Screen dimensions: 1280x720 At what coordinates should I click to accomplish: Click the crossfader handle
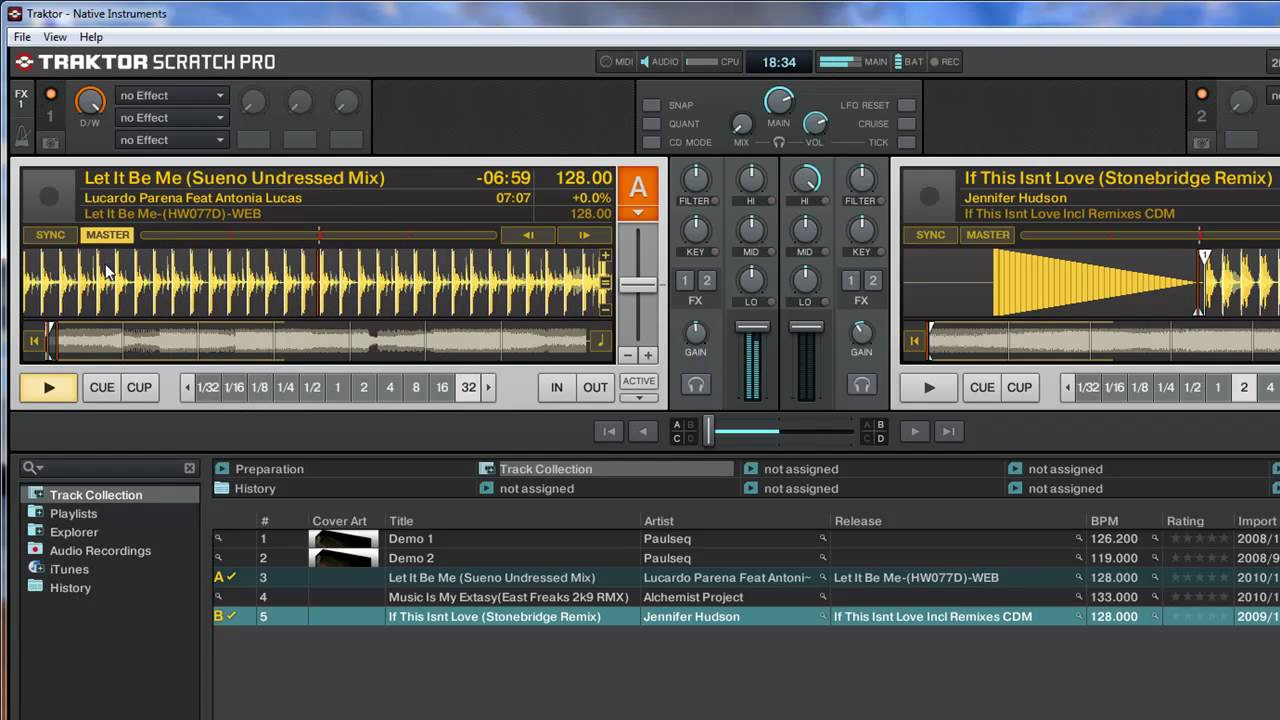click(x=709, y=431)
